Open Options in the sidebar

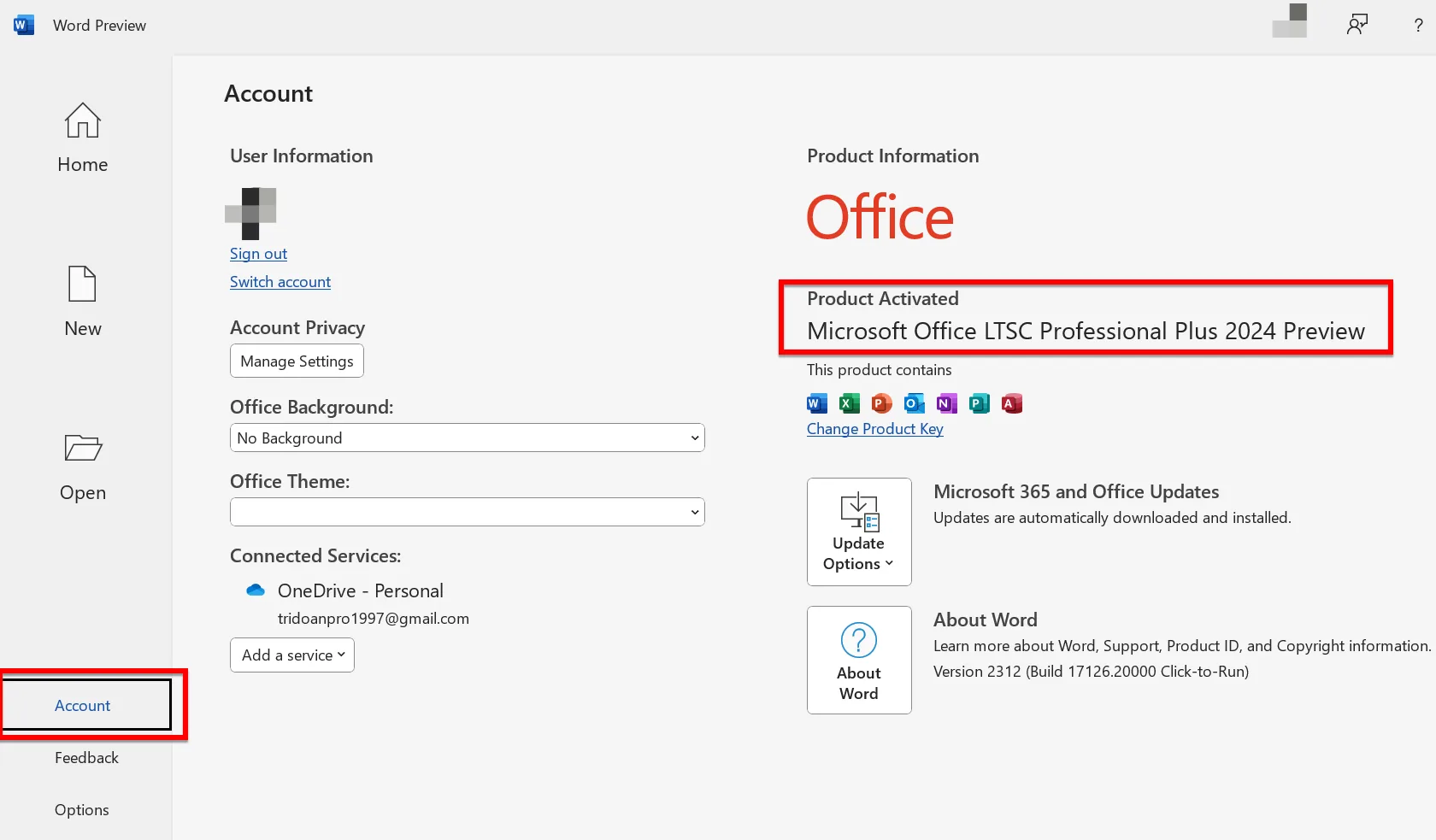(x=82, y=810)
